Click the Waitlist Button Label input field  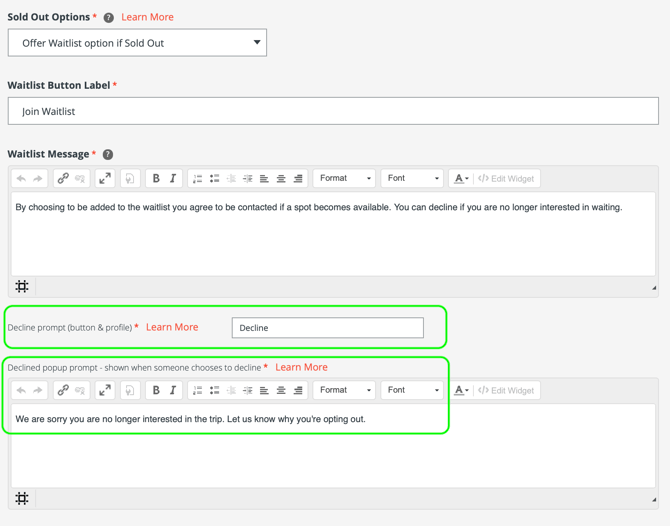[333, 111]
